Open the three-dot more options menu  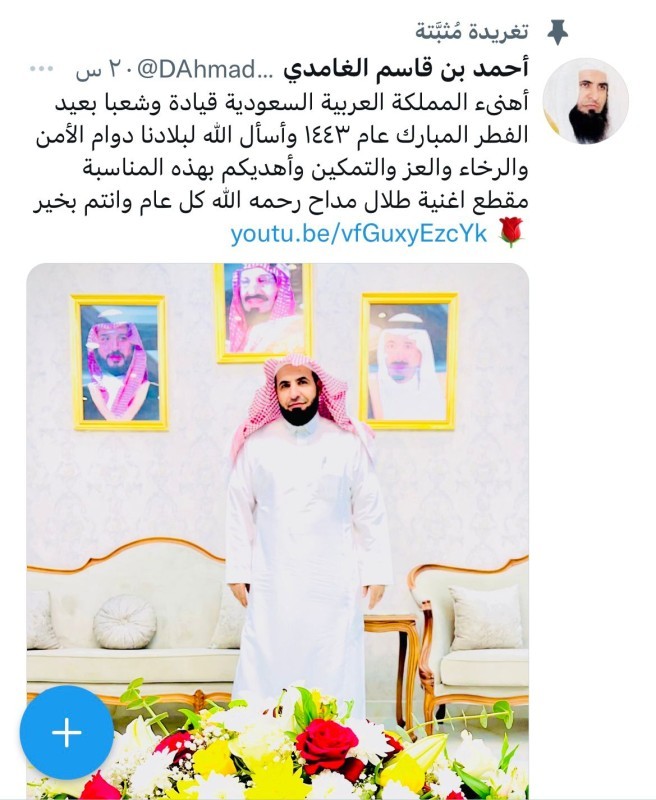pos(41,69)
